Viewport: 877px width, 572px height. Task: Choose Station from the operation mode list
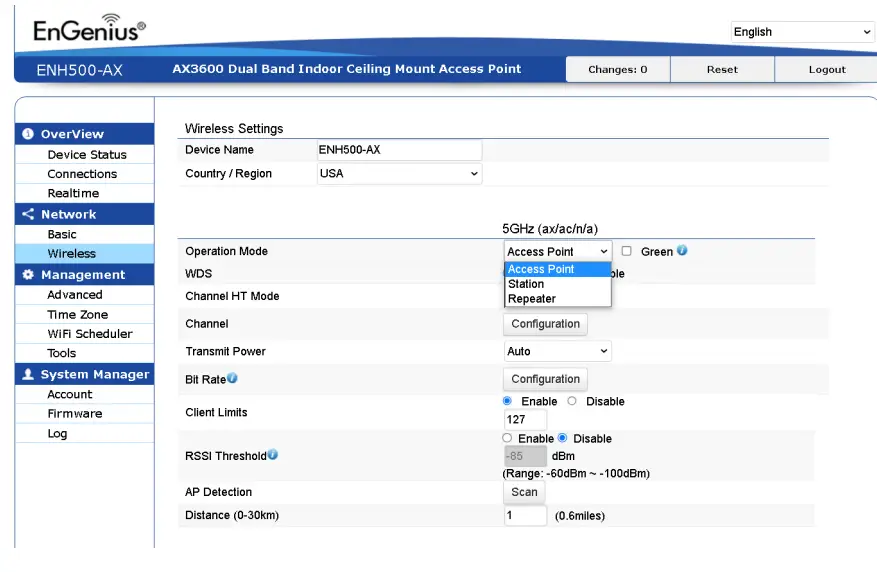[x=526, y=284]
